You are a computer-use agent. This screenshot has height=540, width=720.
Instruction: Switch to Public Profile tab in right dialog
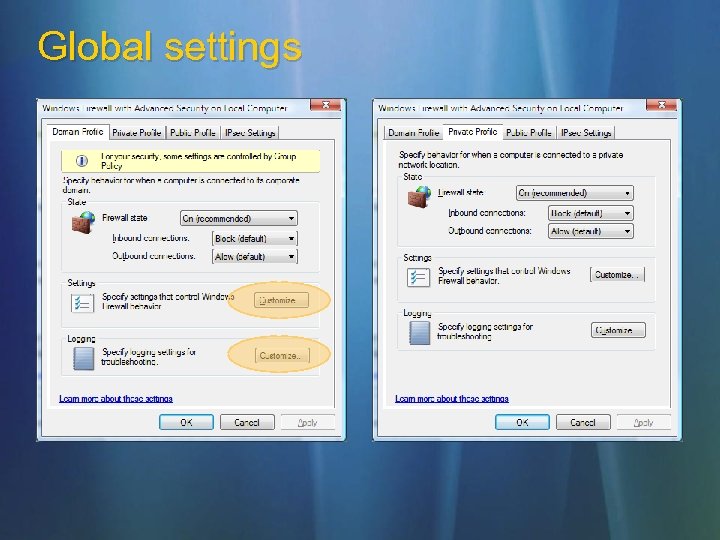click(x=529, y=133)
